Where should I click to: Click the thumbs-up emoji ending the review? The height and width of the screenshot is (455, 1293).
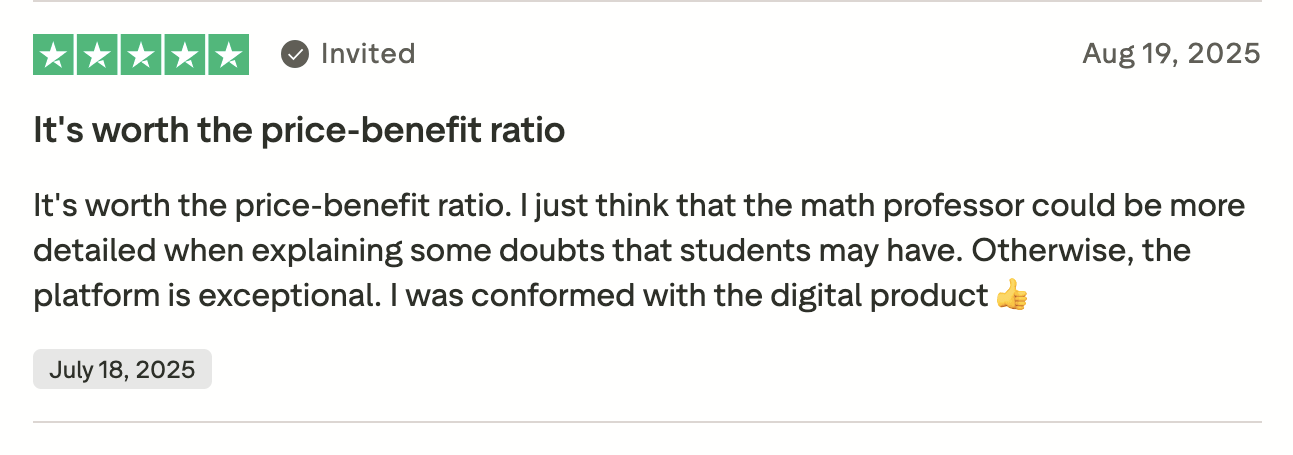pos(1012,296)
